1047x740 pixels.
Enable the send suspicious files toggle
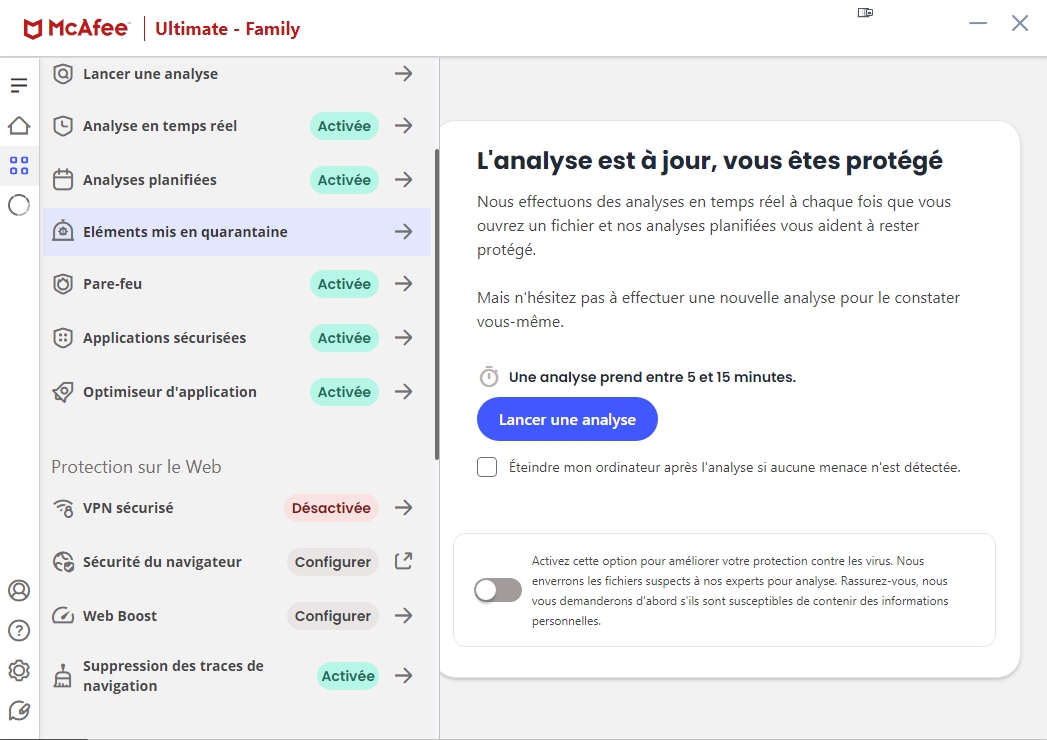click(x=497, y=590)
